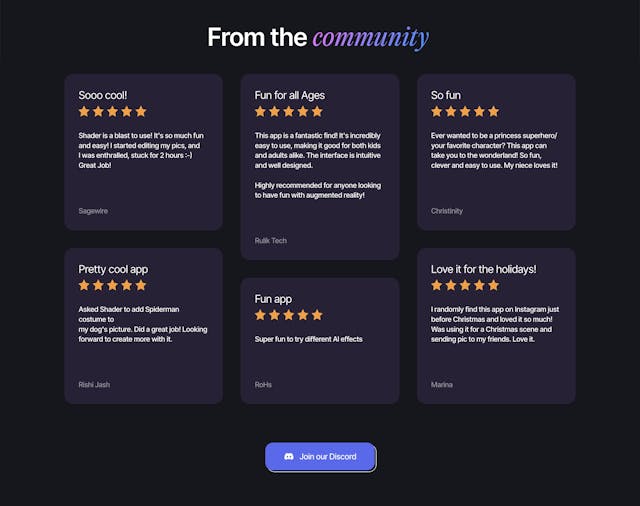
Task: Click the "Fun for all Ages" review title
Action: coord(290,95)
